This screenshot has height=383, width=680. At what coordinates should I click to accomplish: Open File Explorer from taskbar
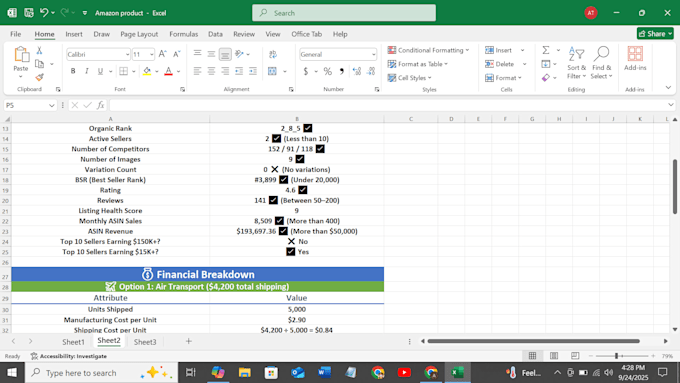coord(245,373)
